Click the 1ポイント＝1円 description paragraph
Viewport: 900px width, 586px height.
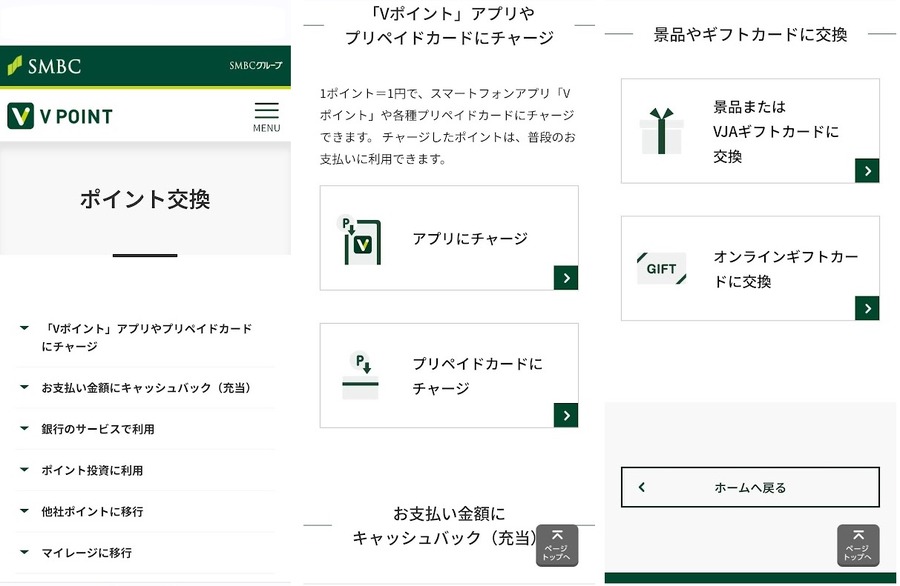pyautogui.click(x=448, y=126)
